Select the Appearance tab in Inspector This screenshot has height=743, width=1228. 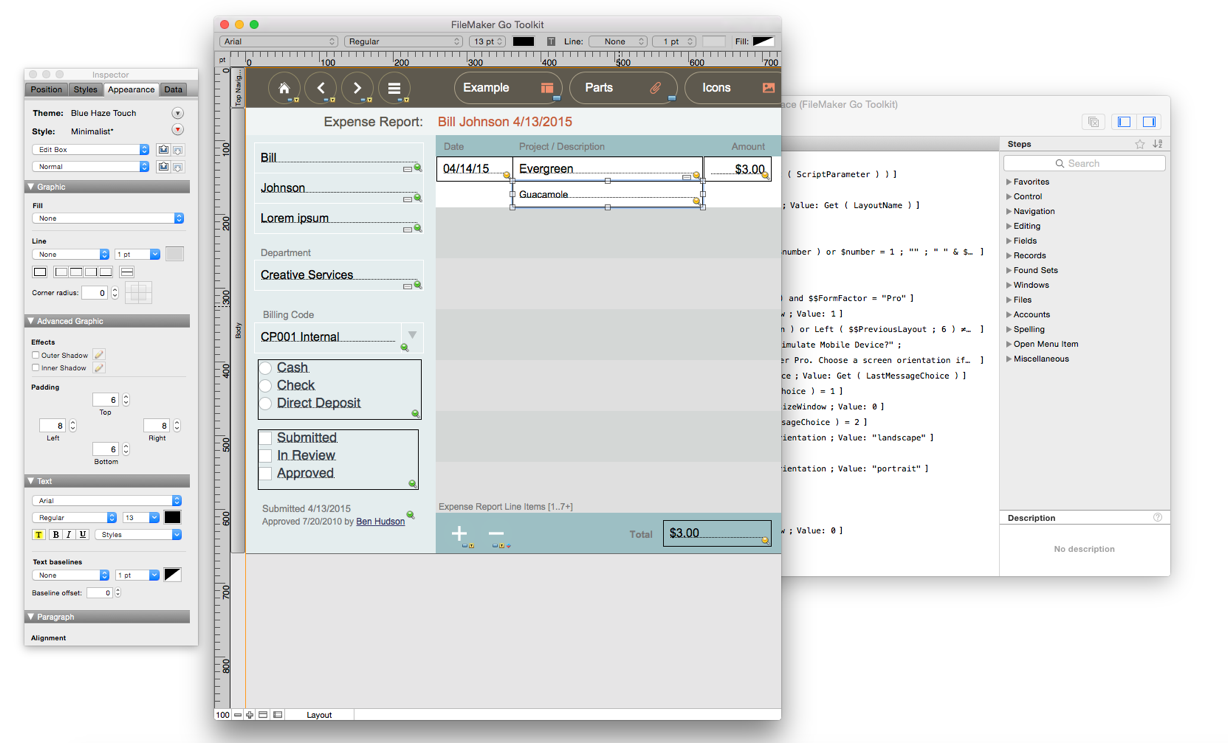pos(131,90)
